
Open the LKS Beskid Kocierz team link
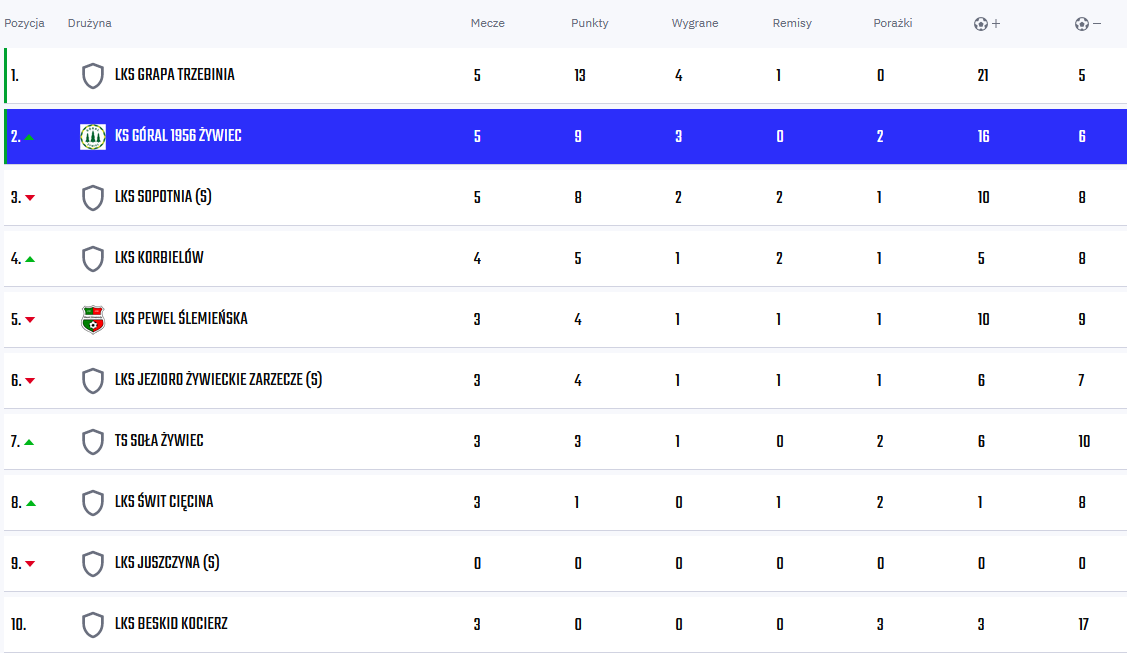[x=171, y=624]
